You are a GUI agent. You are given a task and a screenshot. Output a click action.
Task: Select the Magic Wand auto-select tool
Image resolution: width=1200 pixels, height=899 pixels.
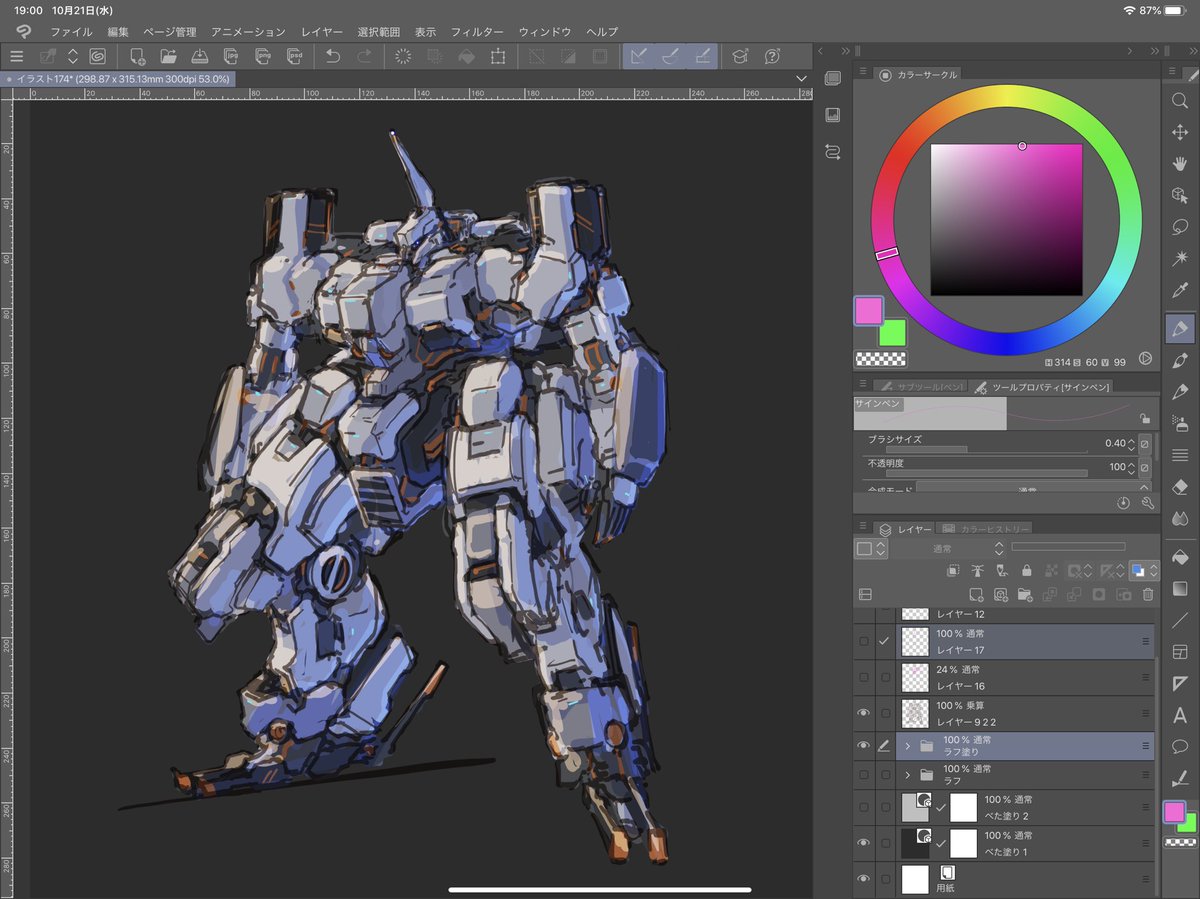tap(1180, 259)
